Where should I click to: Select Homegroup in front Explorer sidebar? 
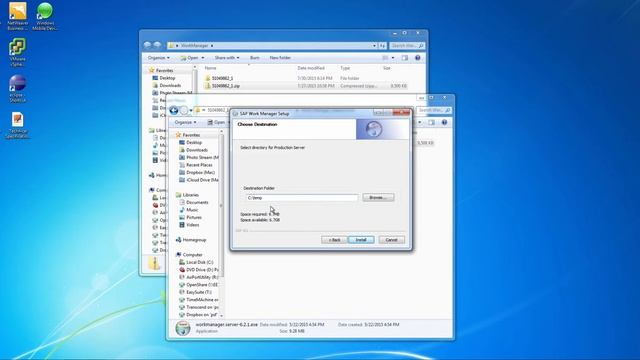click(x=191, y=240)
